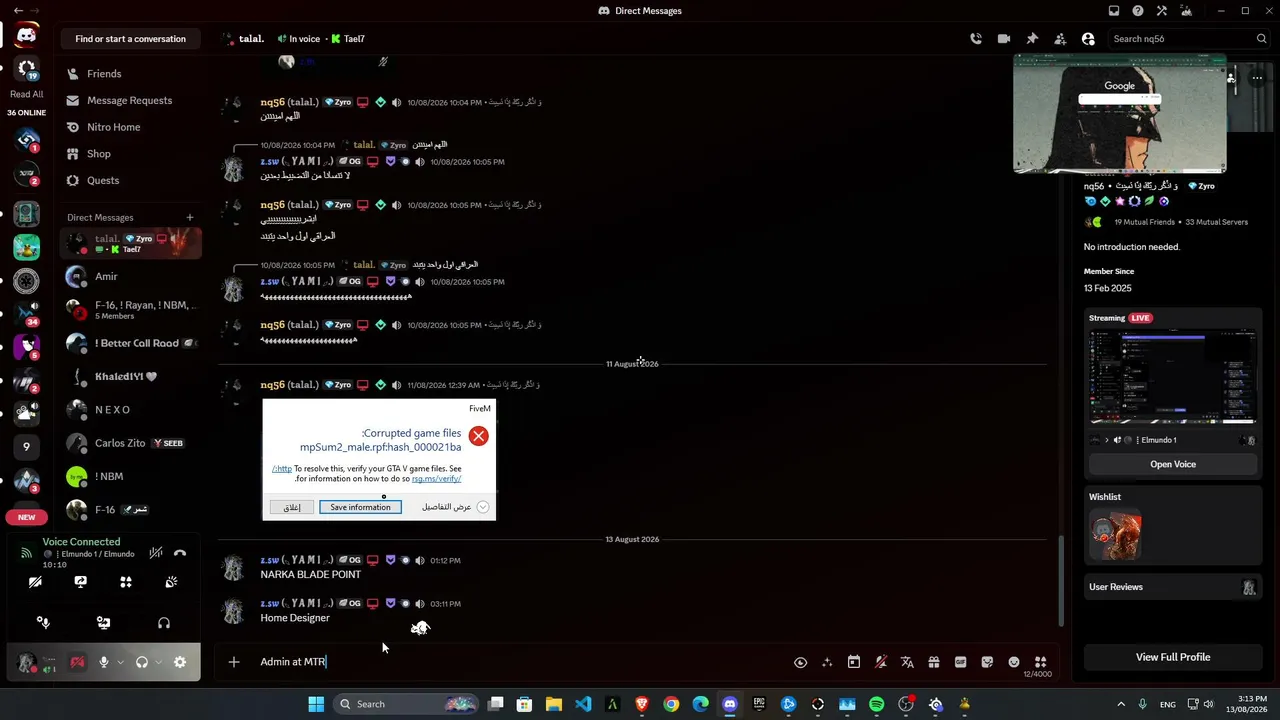1280x720 pixels.
Task: Open the apps launcher in message bar
Action: pos(1041,662)
